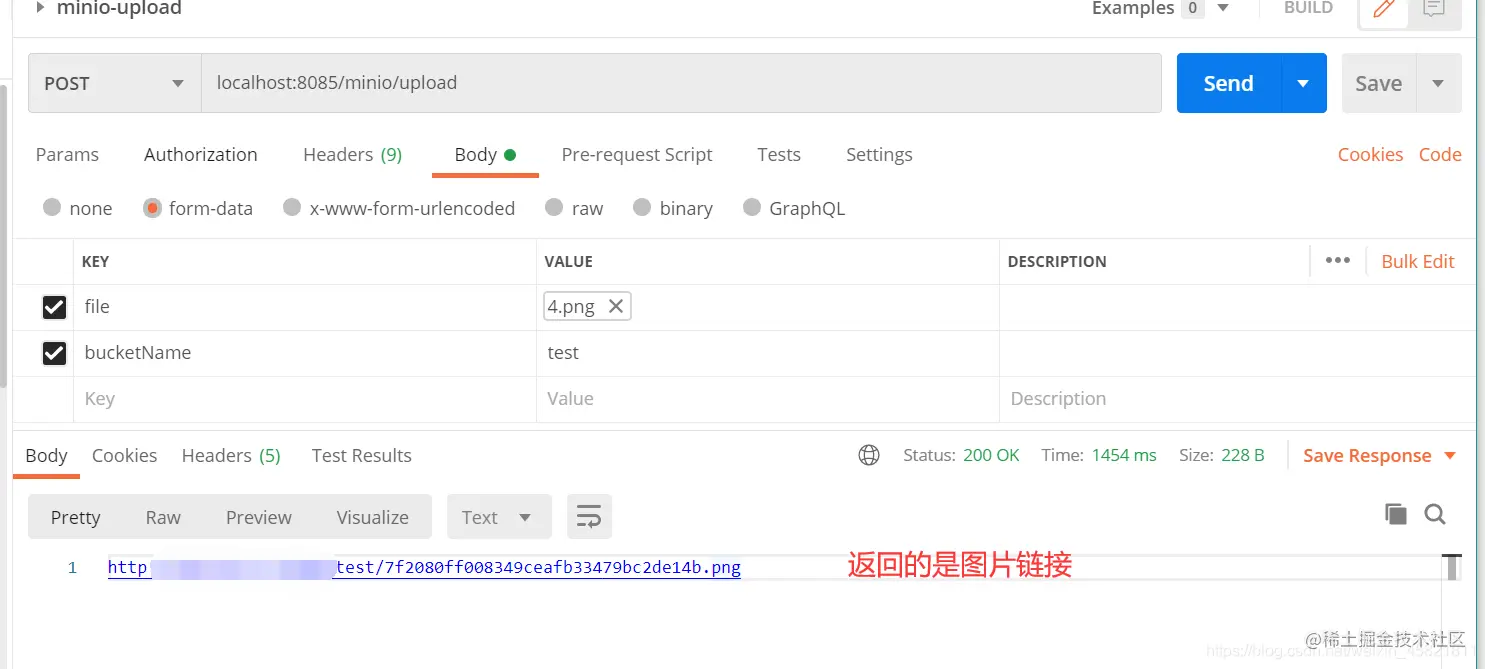Open the POST method dropdown
Viewport: 1485px width, 669px height.
pos(115,83)
